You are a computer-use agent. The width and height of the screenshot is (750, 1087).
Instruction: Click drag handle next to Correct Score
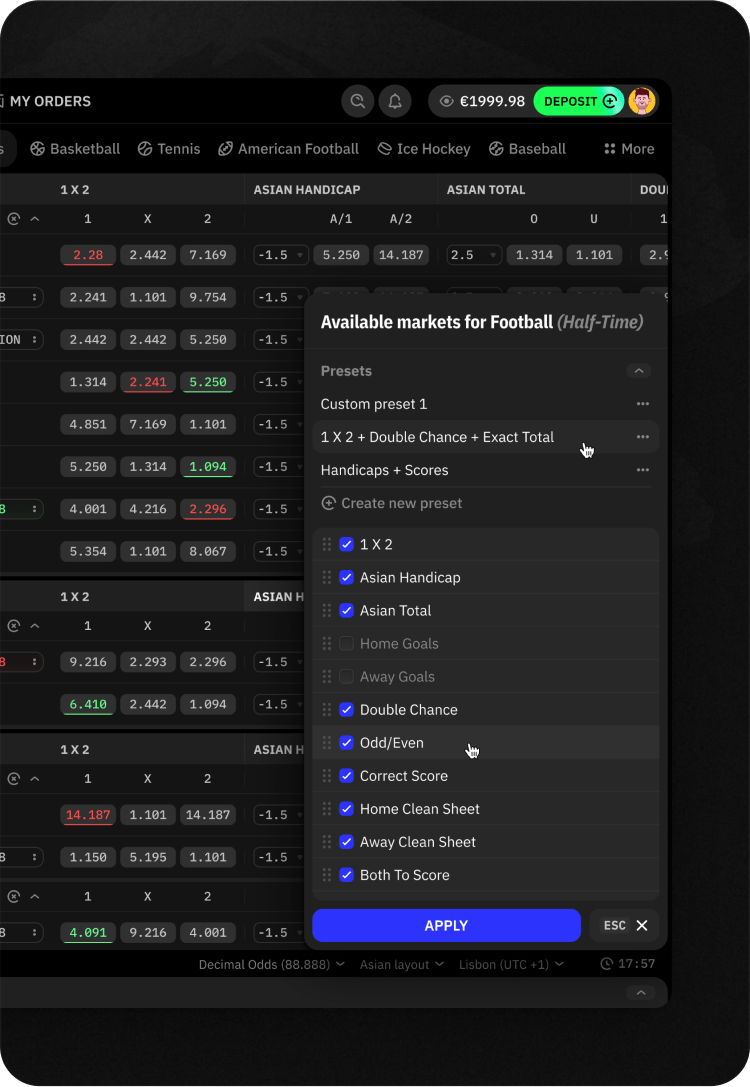pyautogui.click(x=327, y=776)
